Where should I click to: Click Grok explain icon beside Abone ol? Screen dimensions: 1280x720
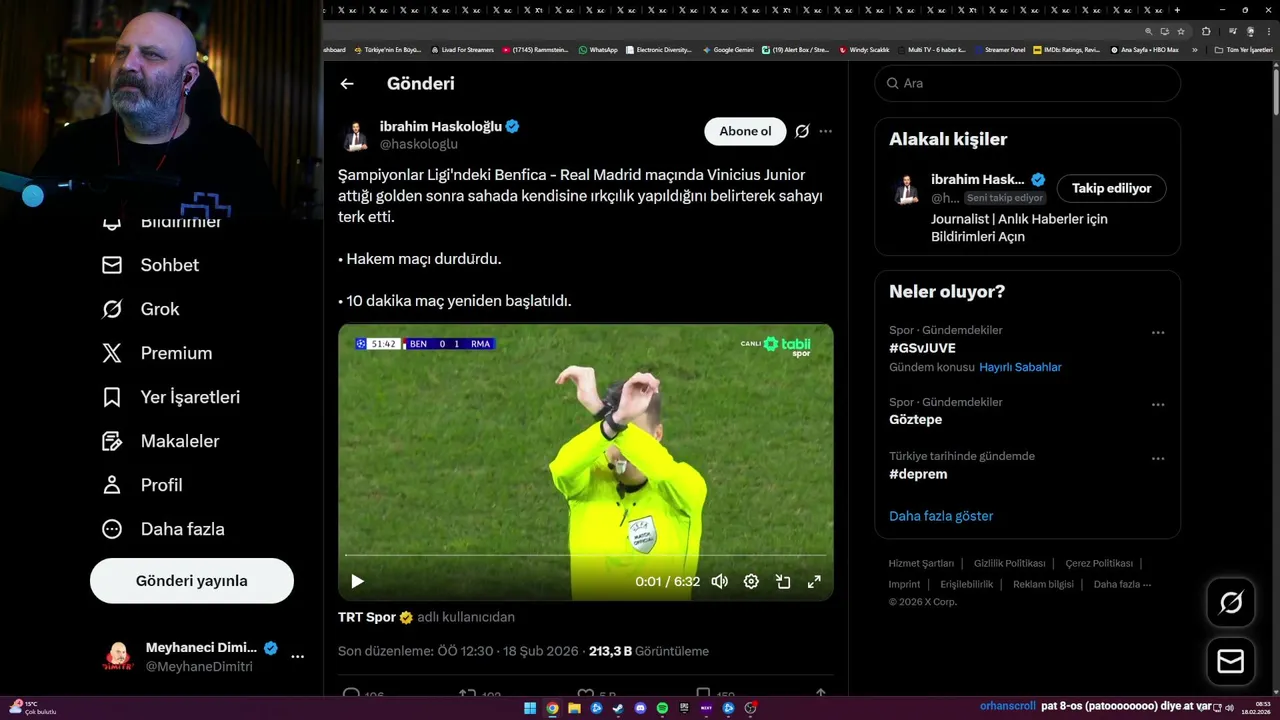point(802,131)
